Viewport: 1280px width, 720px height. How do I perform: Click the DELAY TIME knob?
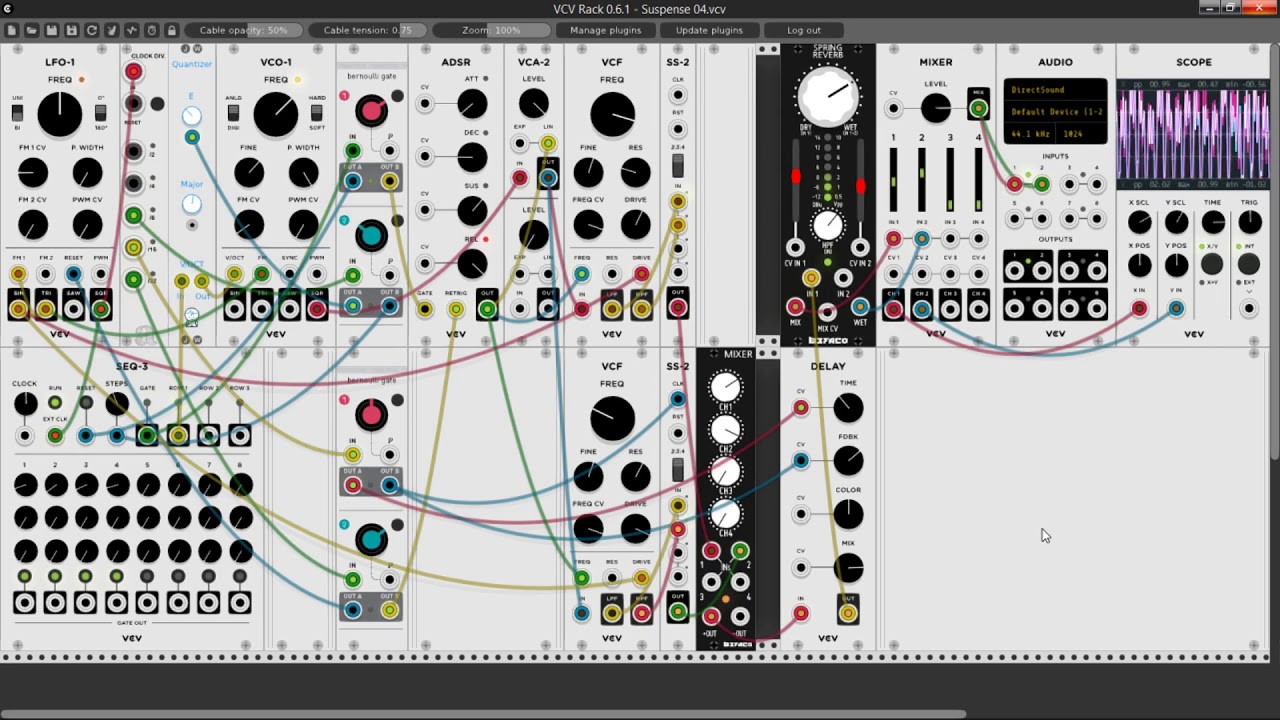(x=848, y=407)
